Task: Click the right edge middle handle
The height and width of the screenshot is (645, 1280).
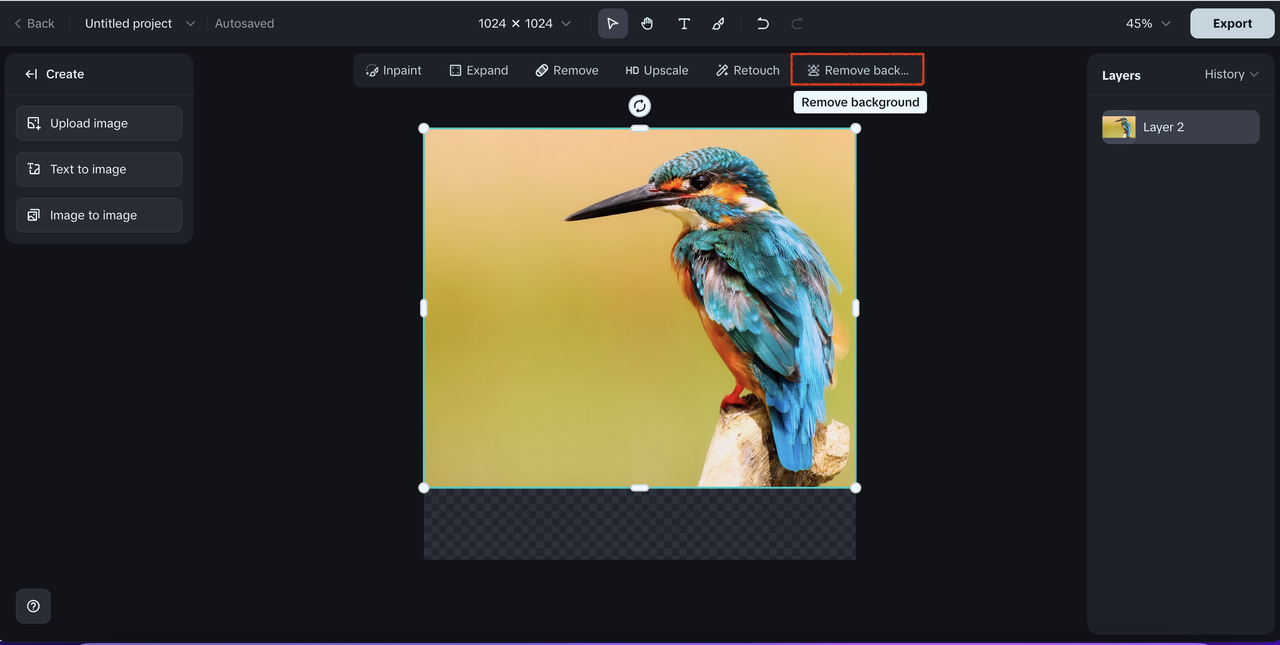Action: point(855,308)
